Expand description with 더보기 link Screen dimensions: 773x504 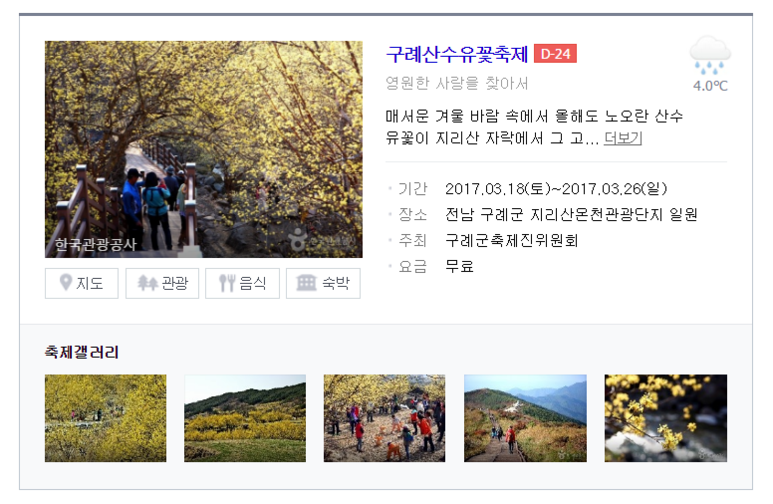tap(623, 138)
